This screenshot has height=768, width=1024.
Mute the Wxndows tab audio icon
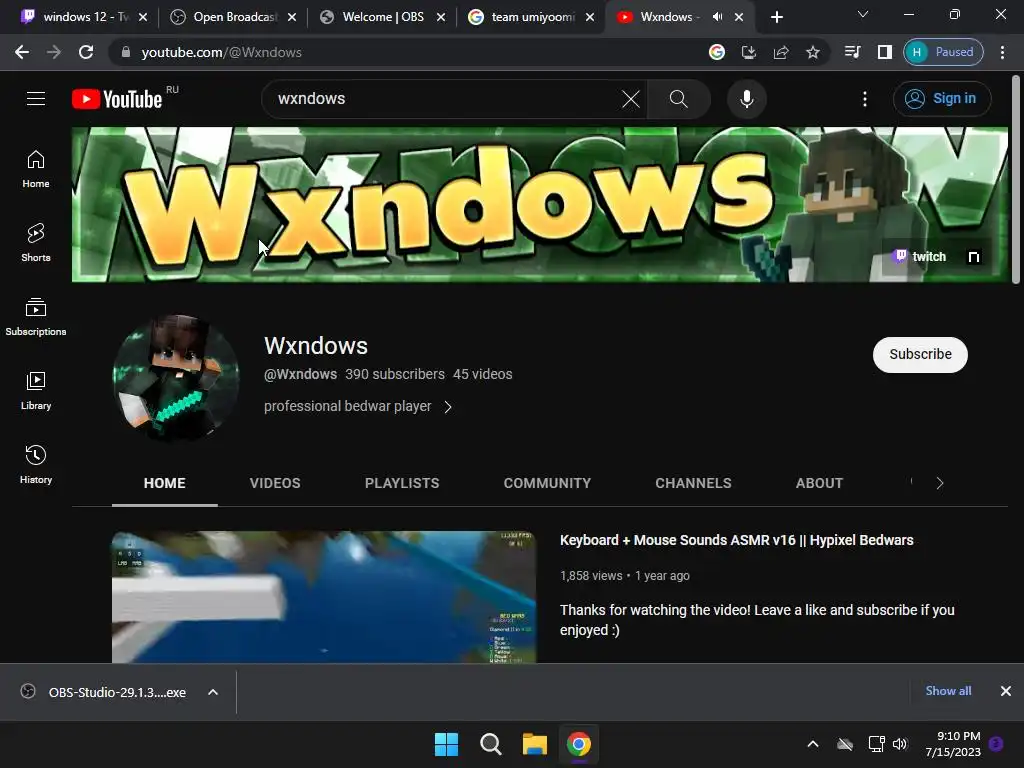point(717,17)
